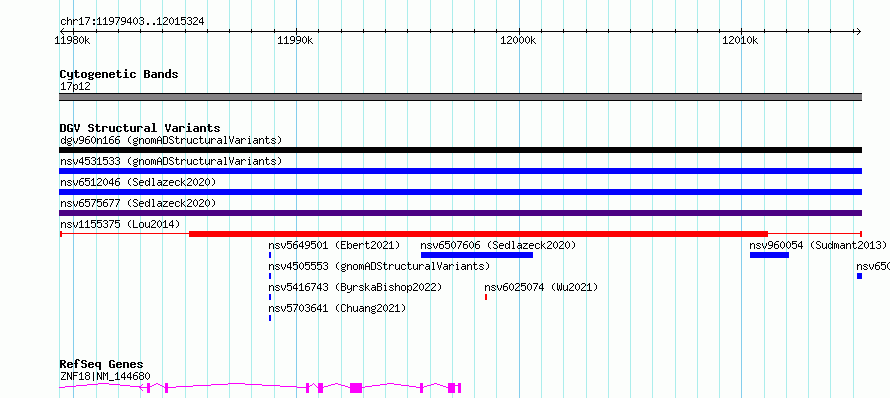The height and width of the screenshot is (398, 890).
Task: Select the blue nsv6507606 variant bar
Action: click(477, 255)
